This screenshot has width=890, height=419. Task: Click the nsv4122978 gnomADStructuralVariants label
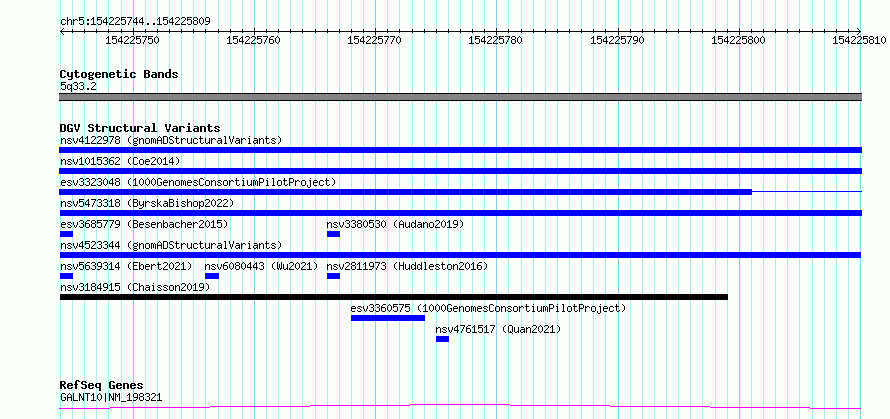(x=171, y=140)
